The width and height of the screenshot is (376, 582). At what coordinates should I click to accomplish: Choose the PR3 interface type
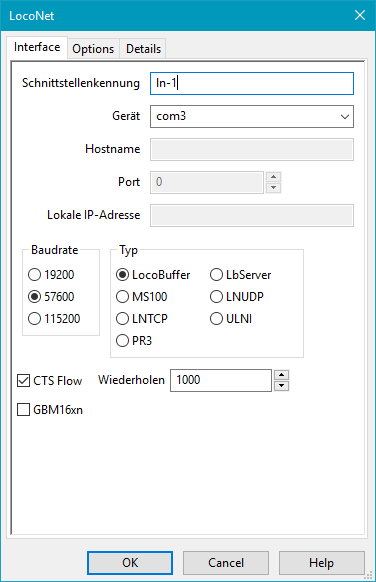pos(122,340)
